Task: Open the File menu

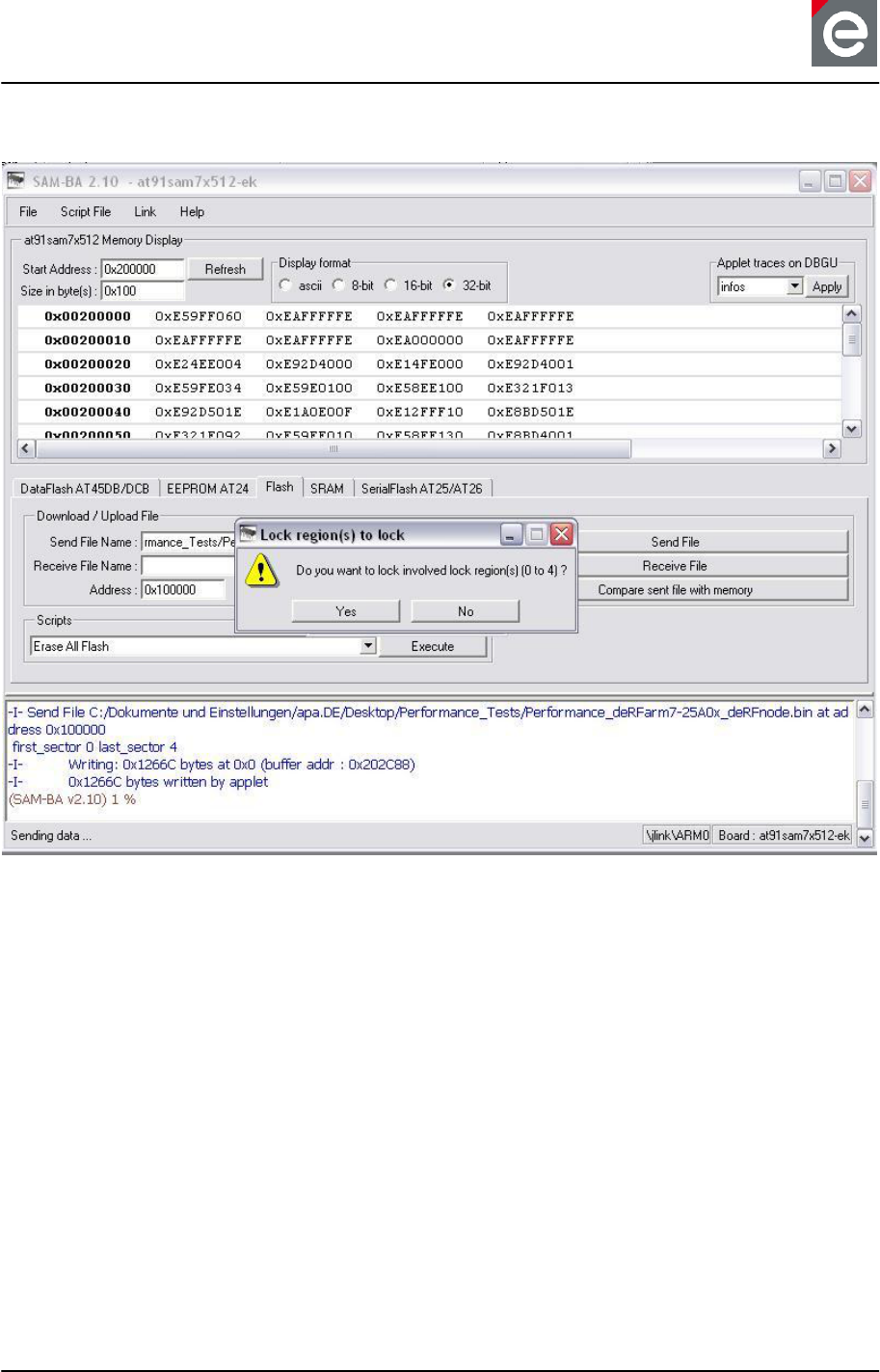Action: click(x=28, y=212)
